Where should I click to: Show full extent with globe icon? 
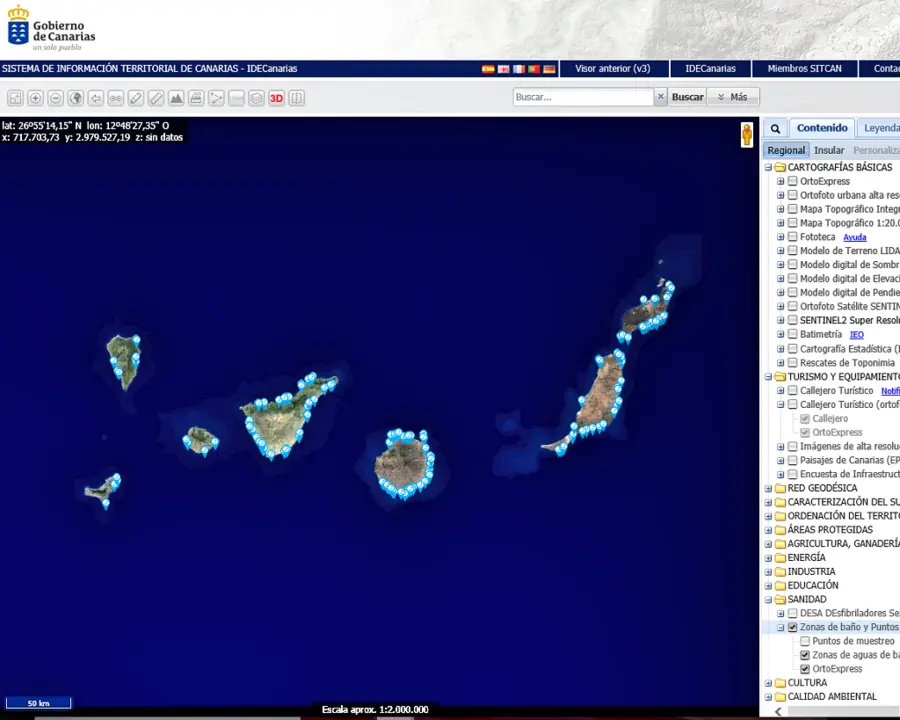tap(76, 98)
